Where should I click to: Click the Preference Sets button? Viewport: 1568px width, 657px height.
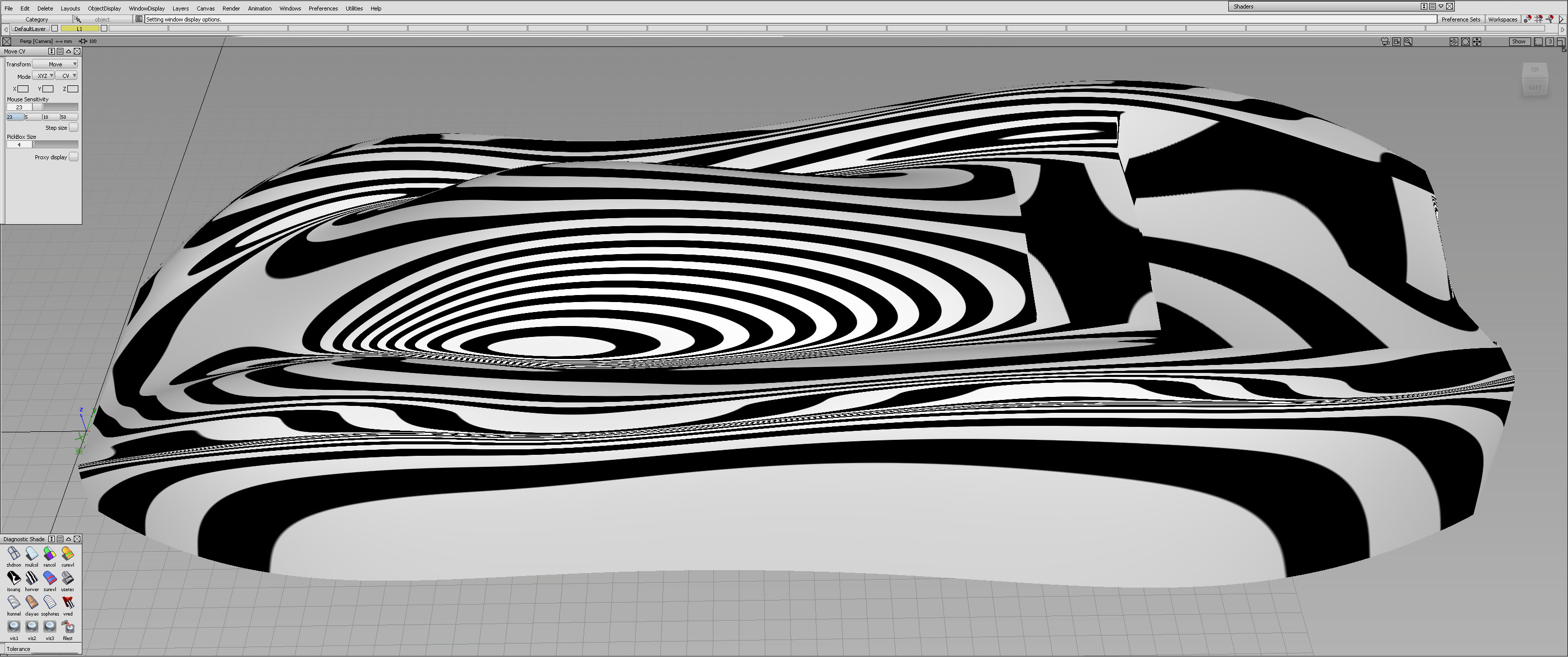click(x=1460, y=19)
